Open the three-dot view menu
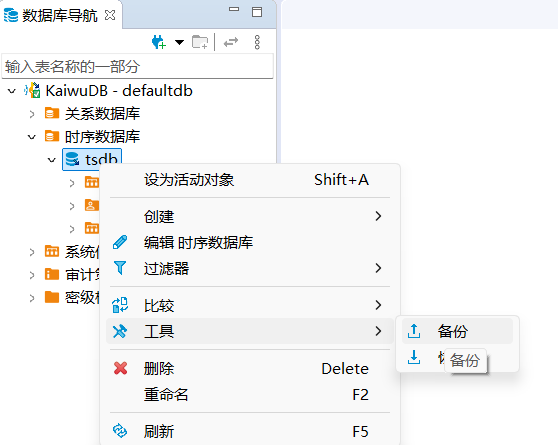Screen dimensions: 558x445 (x=257, y=42)
